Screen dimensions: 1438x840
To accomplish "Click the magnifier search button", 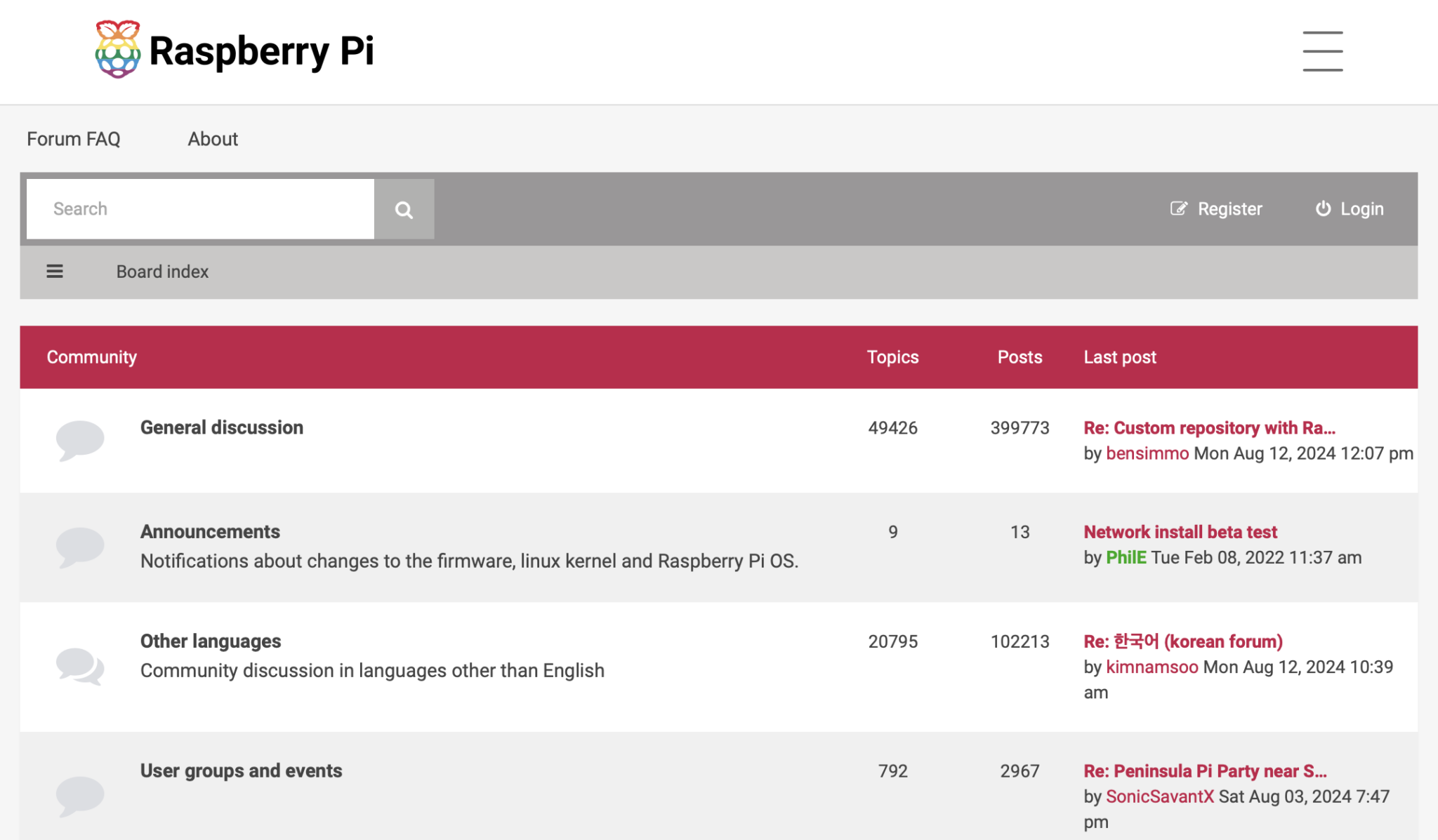I will tap(404, 209).
